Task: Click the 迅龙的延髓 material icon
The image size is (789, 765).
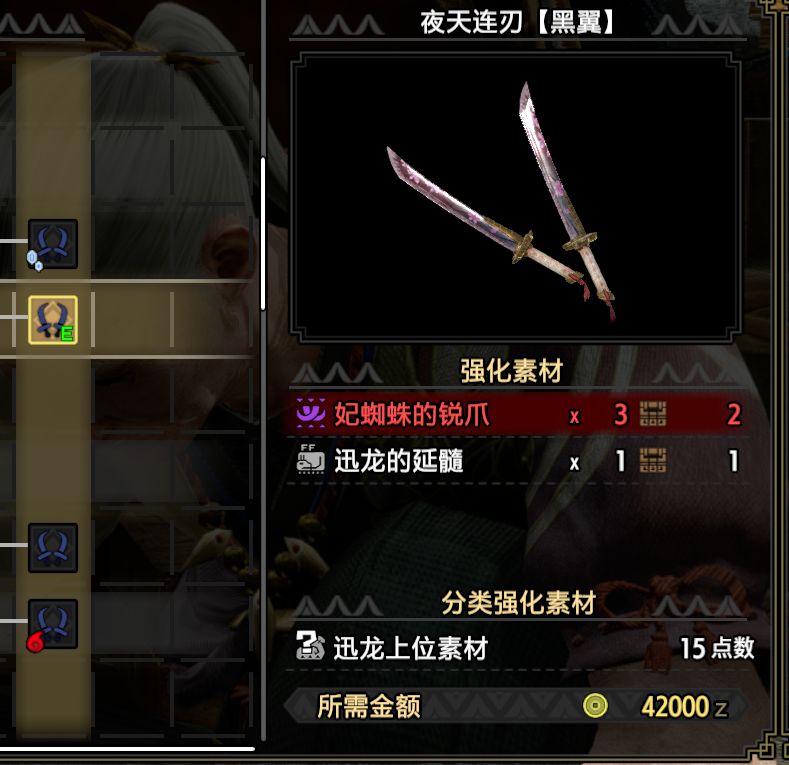Action: (310, 460)
